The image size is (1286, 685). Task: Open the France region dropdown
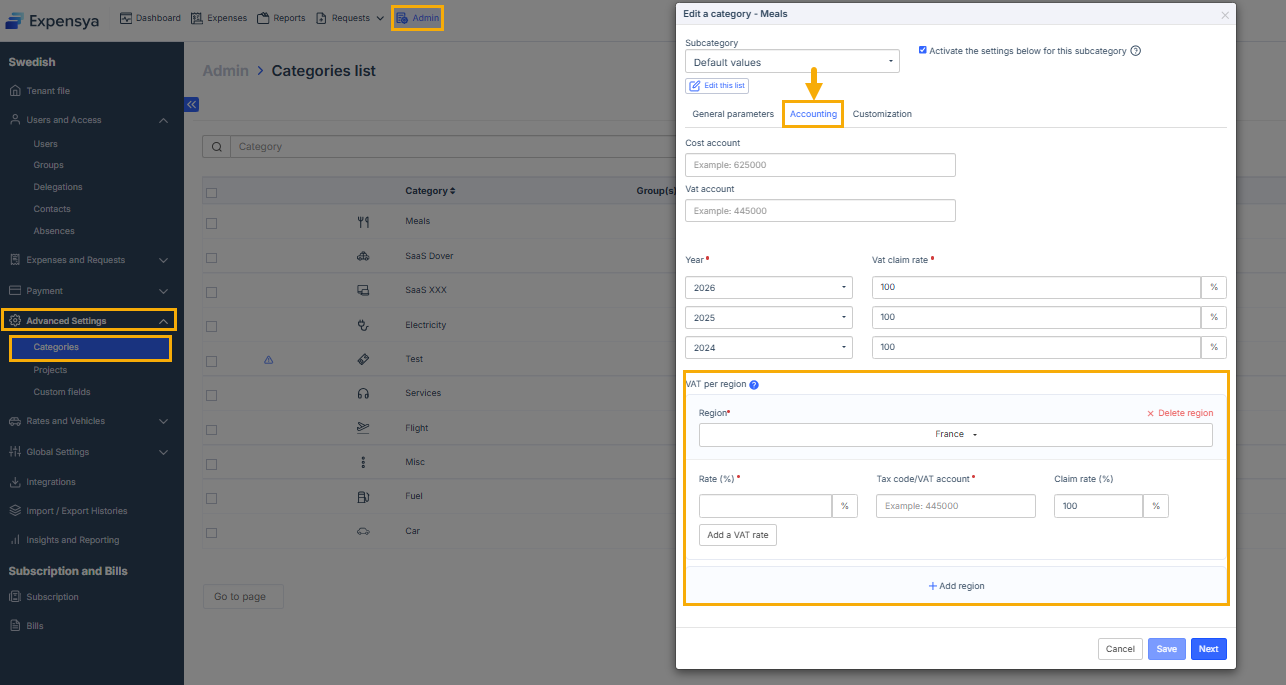pos(955,435)
